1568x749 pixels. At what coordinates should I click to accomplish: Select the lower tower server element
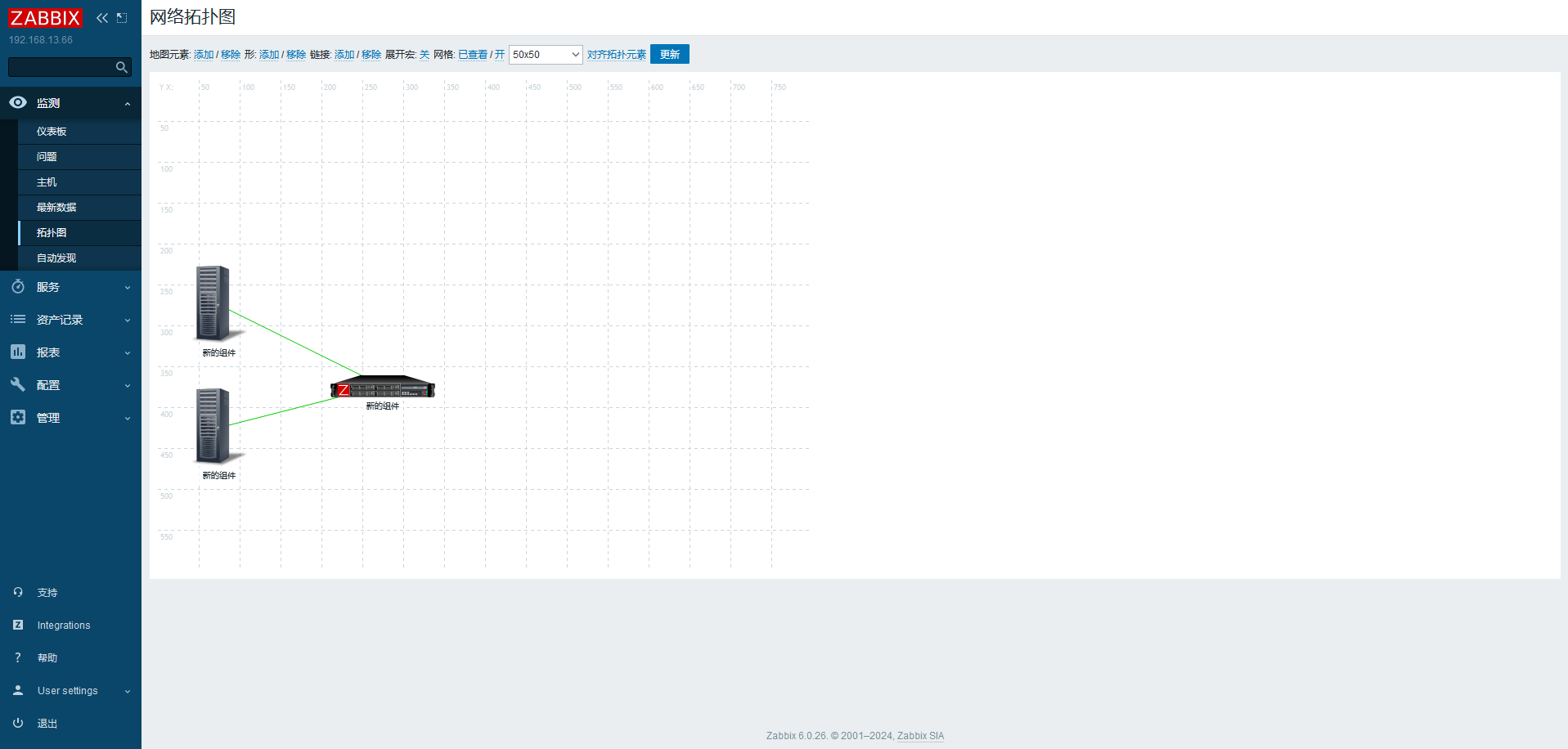tap(213, 425)
